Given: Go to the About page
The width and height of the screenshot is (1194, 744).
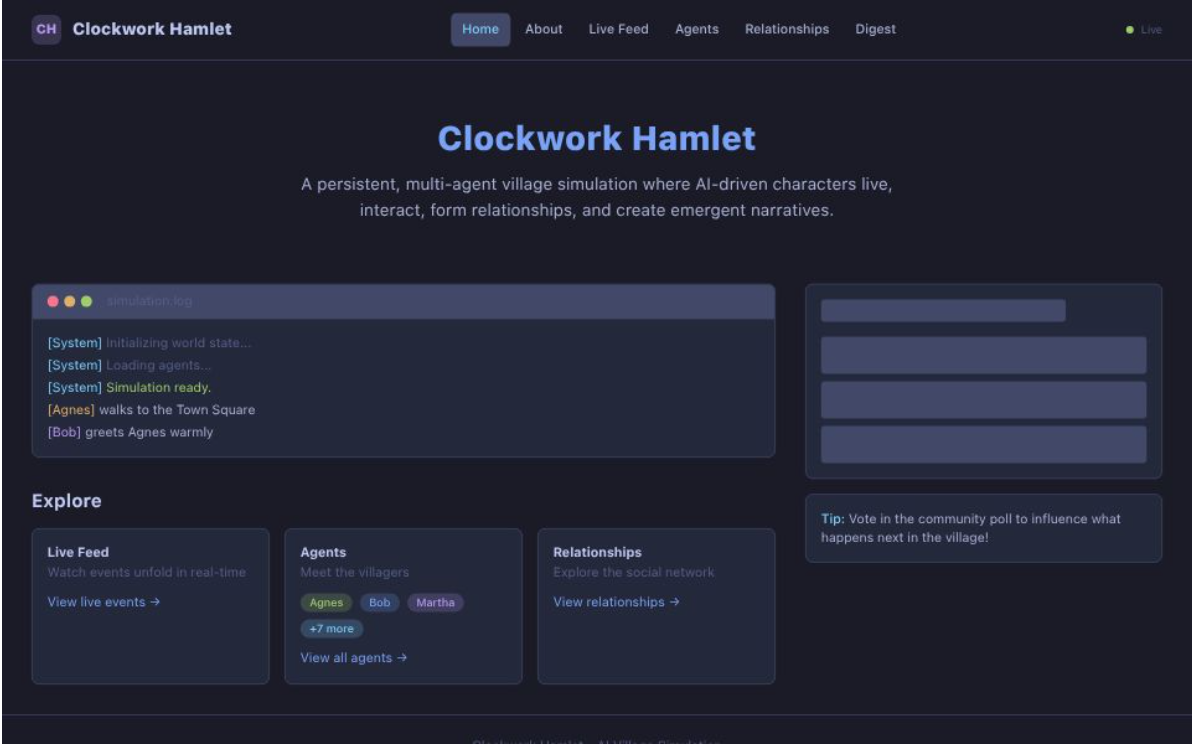Looking at the screenshot, I should click(x=544, y=29).
